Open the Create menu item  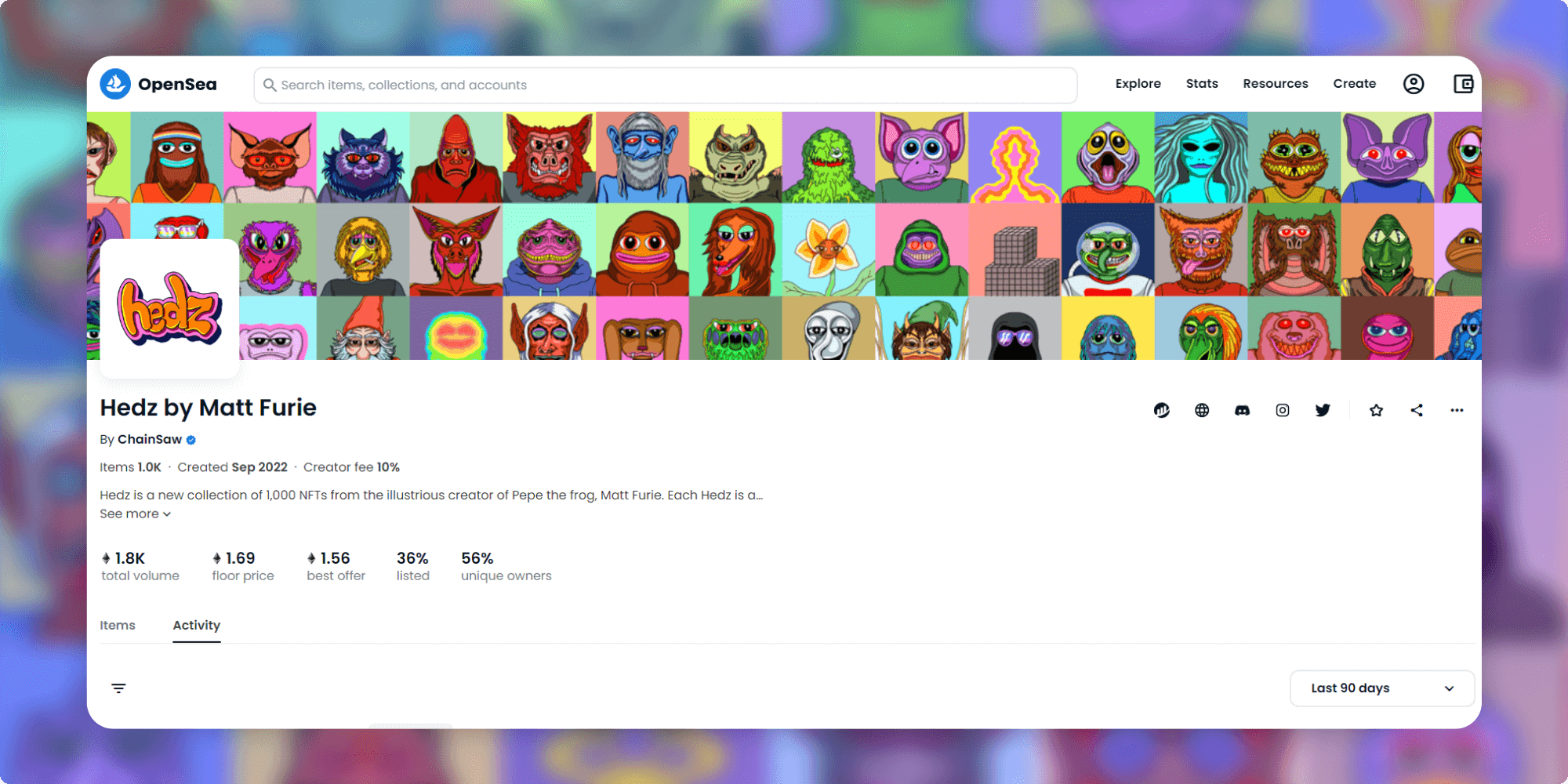click(x=1354, y=84)
